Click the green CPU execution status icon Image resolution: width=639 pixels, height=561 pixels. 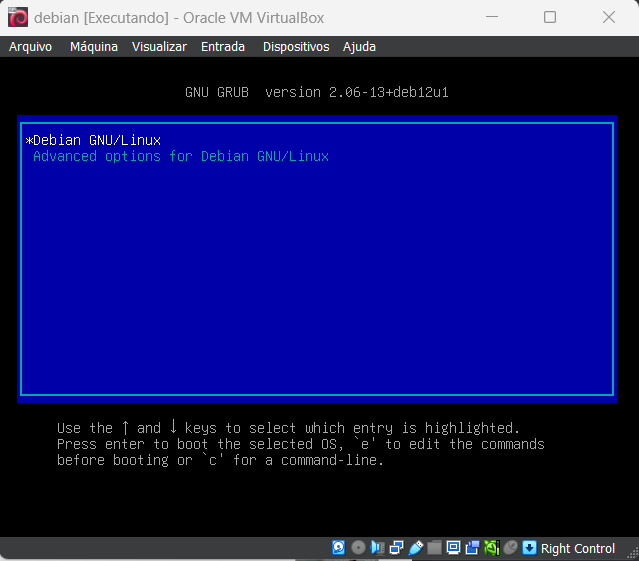[x=492, y=548]
